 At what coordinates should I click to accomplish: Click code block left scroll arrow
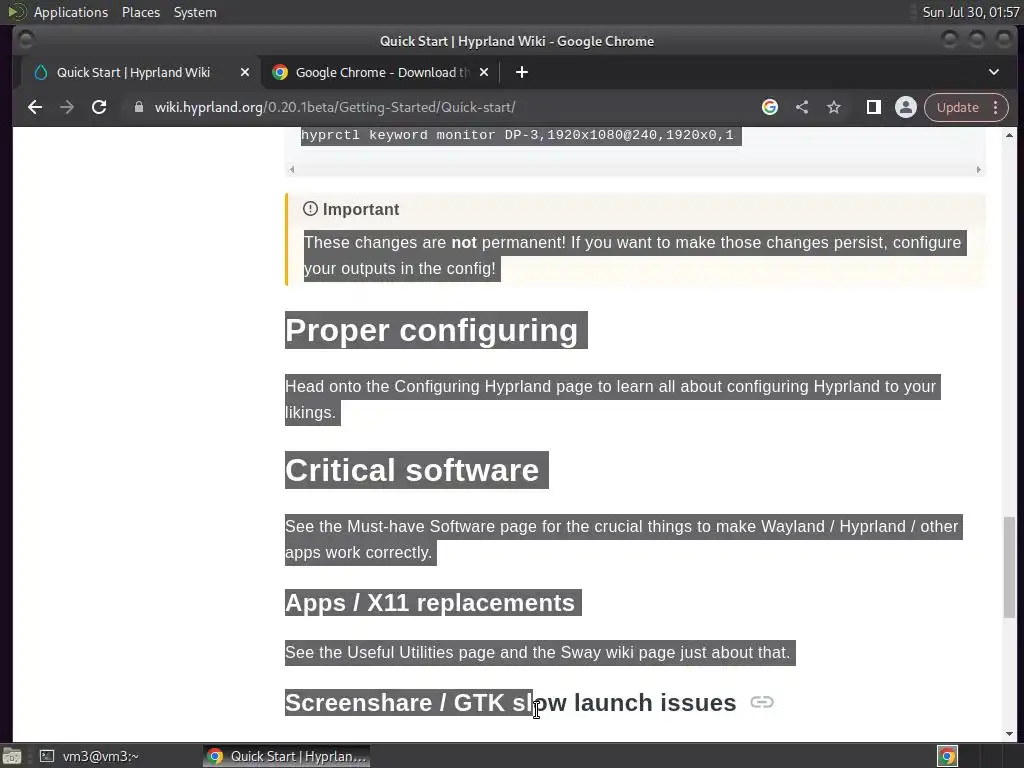click(x=292, y=169)
